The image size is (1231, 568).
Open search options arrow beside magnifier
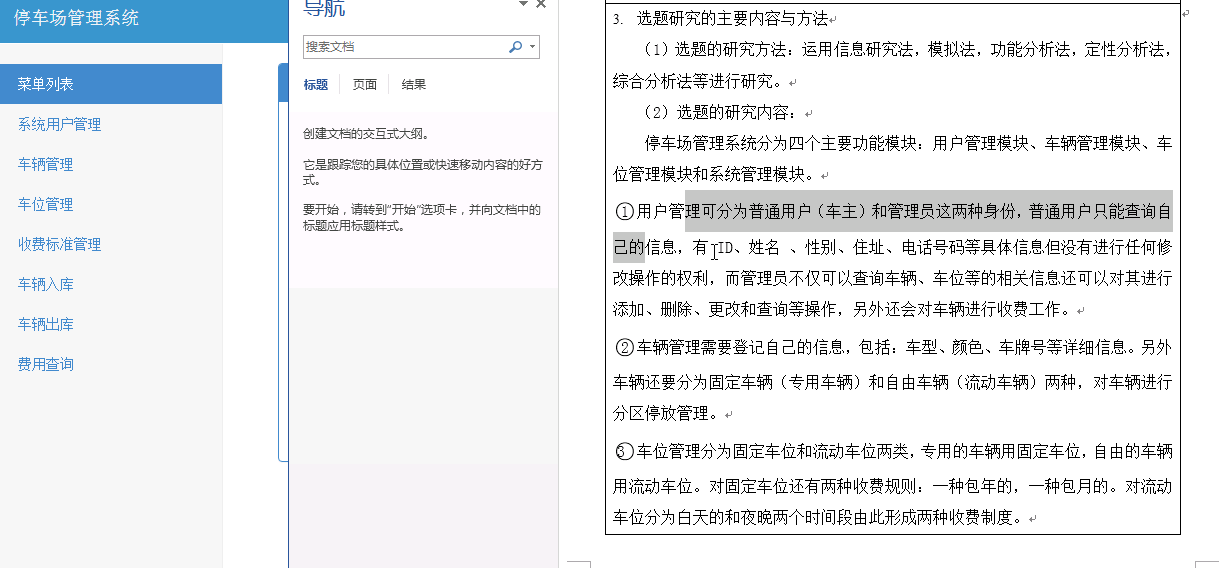[533, 47]
